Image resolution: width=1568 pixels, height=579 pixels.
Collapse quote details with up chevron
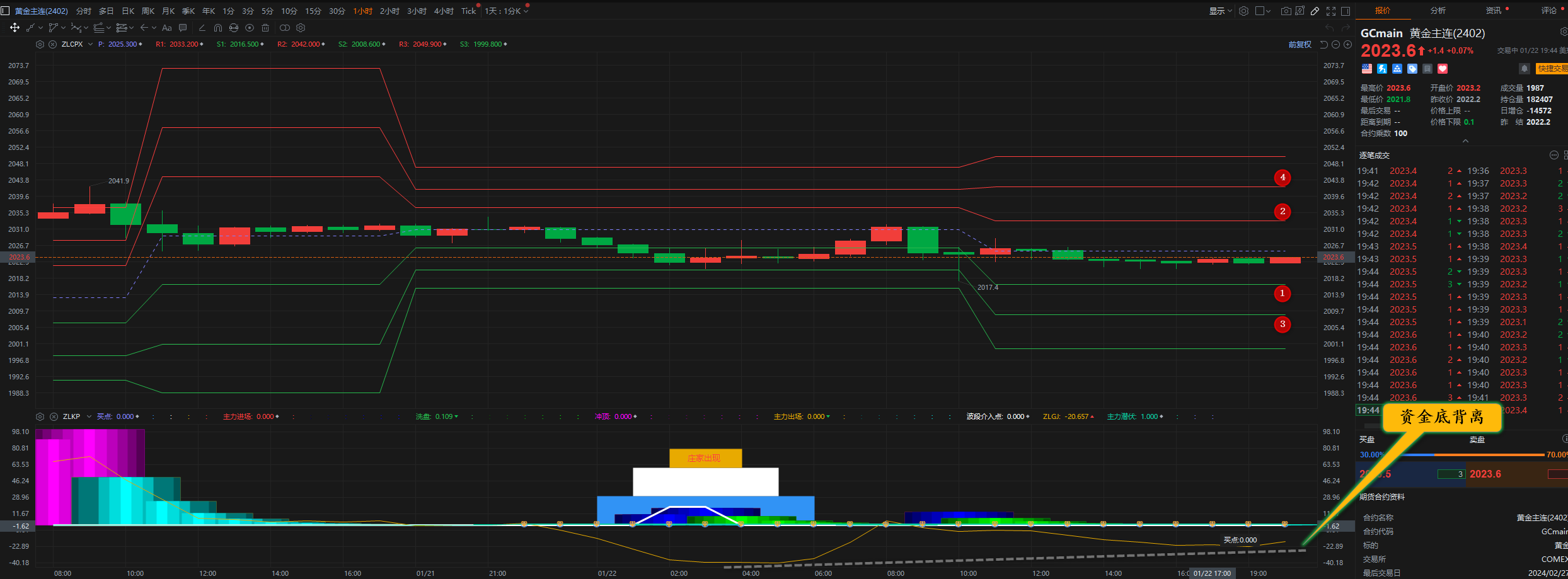[1465, 141]
